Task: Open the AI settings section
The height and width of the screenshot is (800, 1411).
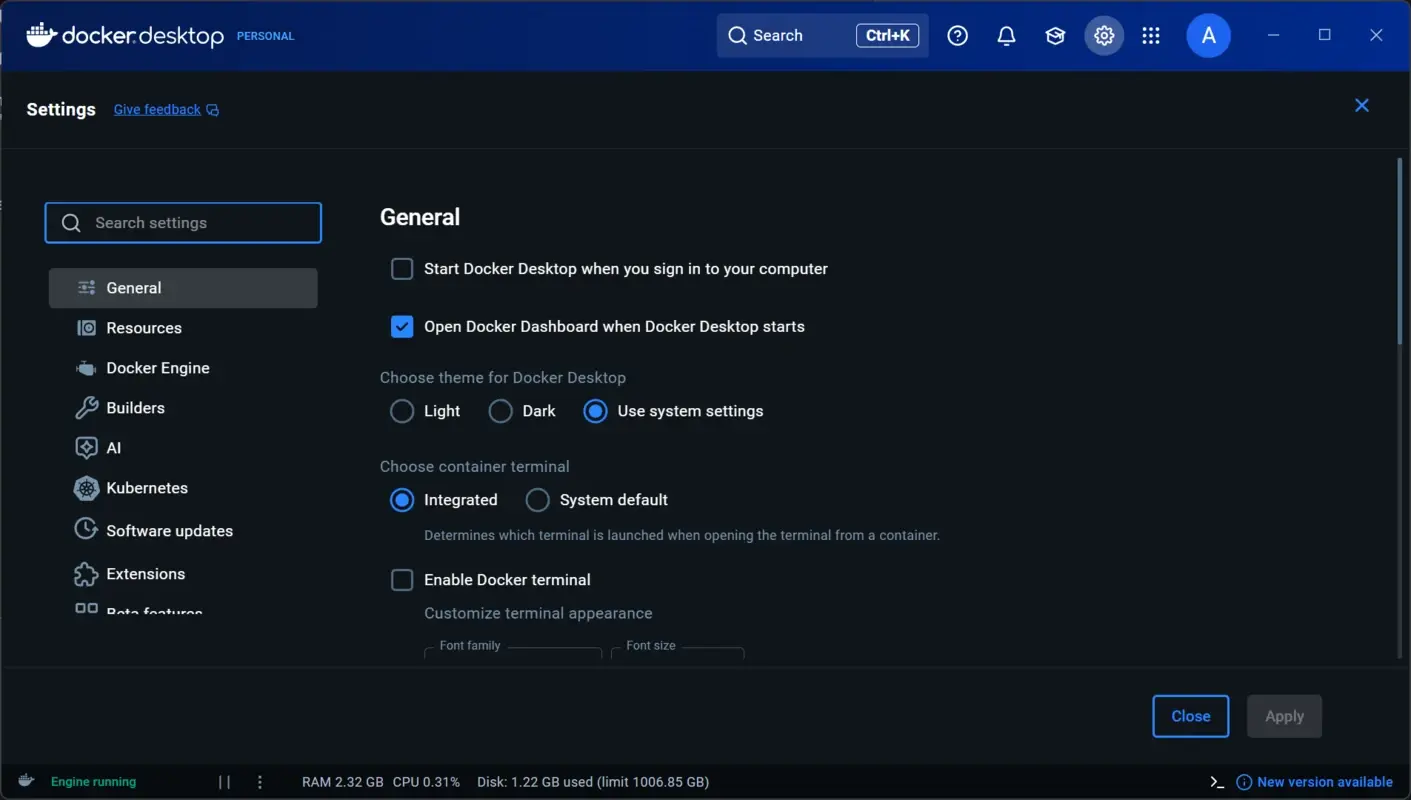Action: point(113,447)
